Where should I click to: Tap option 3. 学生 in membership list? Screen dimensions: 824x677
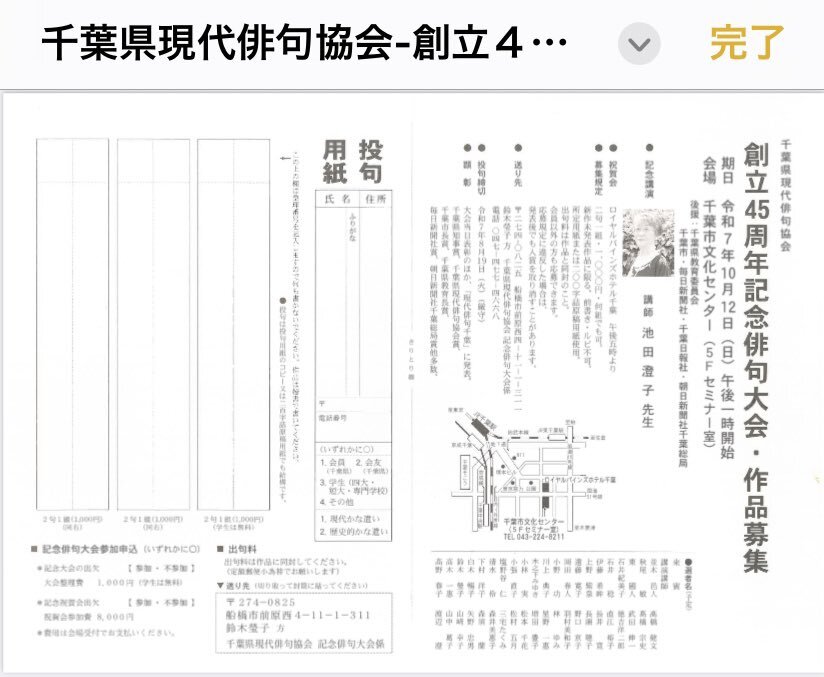[x=353, y=486]
